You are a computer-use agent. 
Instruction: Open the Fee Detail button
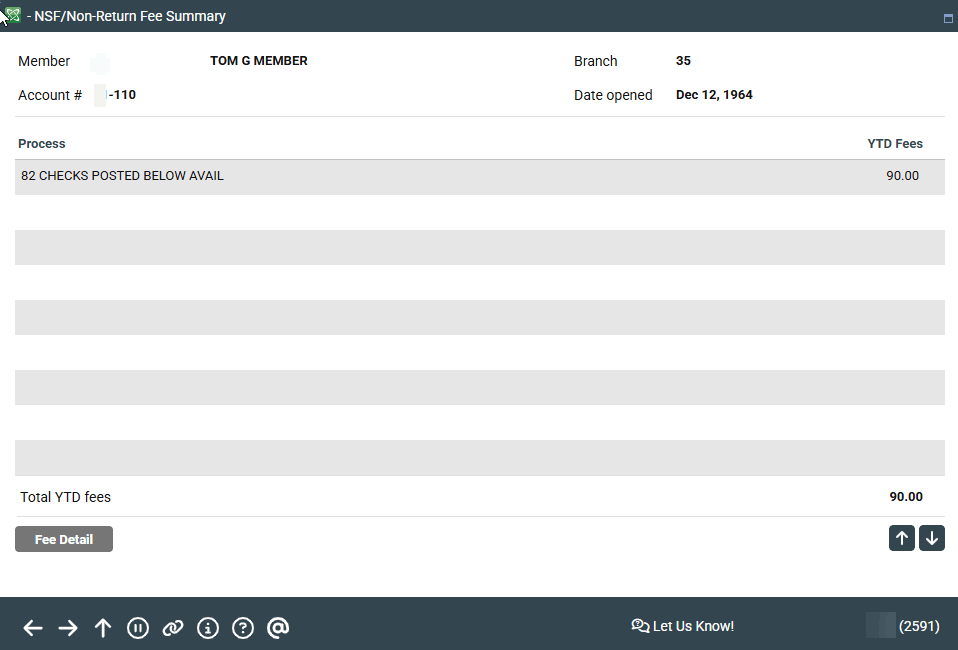click(x=64, y=539)
